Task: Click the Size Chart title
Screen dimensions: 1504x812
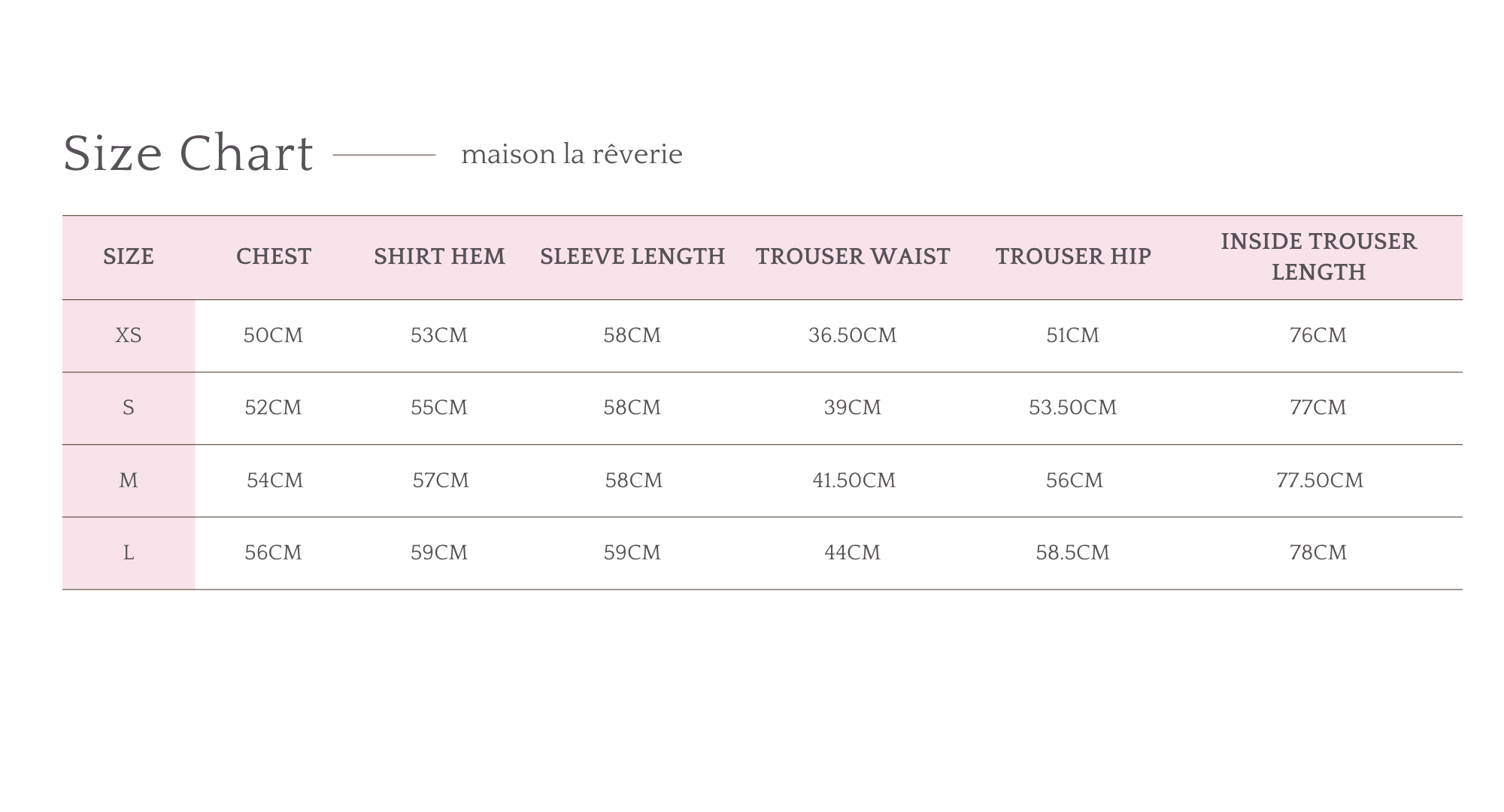Action: click(x=188, y=154)
